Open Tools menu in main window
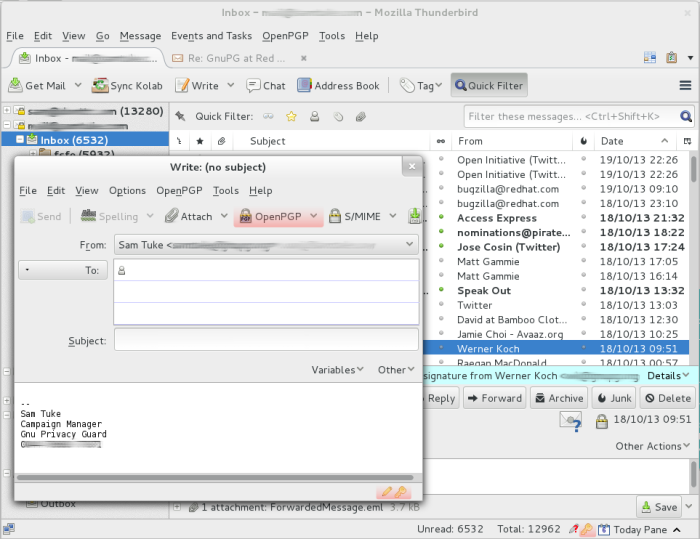 tap(332, 36)
